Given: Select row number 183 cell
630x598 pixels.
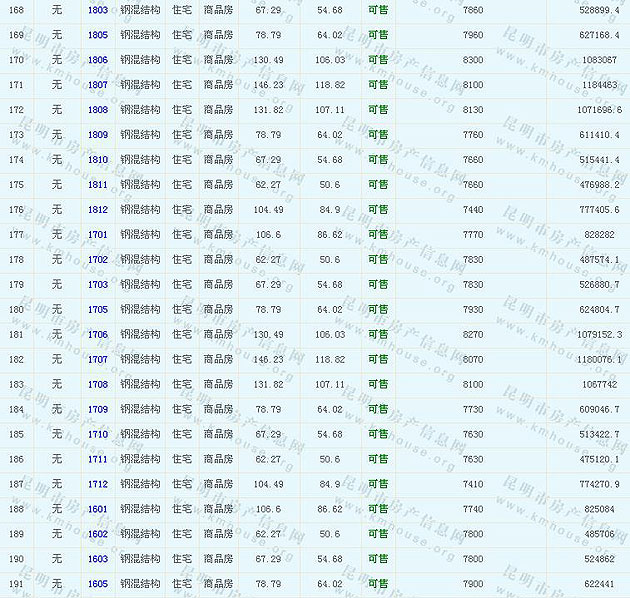Looking at the screenshot, I should [x=16, y=385].
